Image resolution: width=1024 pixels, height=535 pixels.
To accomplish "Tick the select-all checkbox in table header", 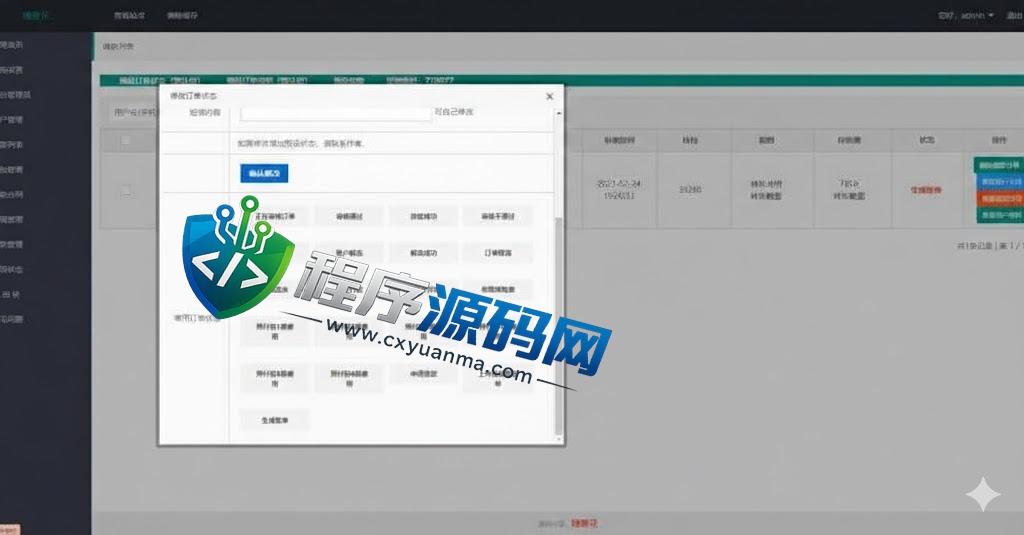I will (126, 140).
